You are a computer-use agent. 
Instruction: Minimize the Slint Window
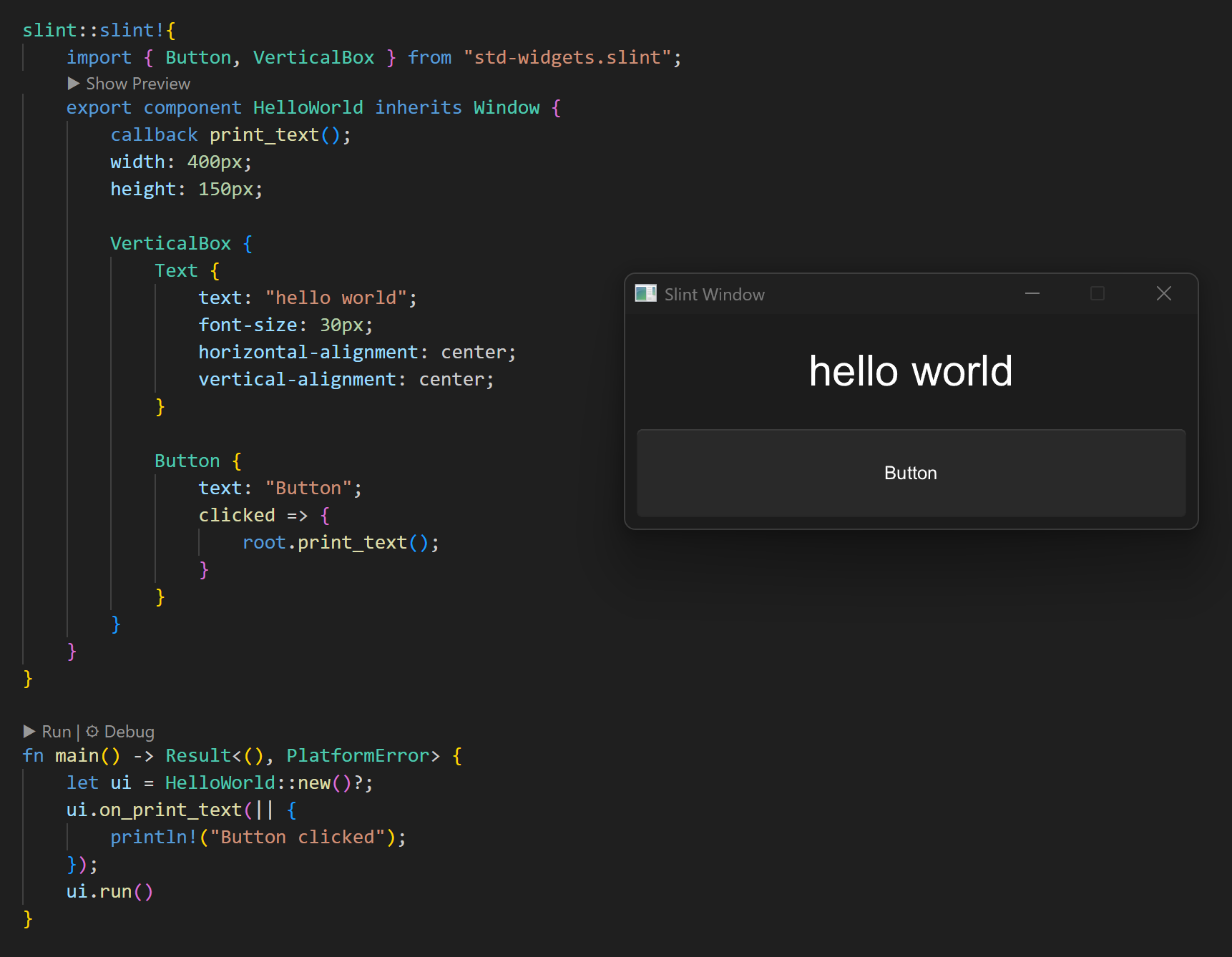pos(1032,294)
